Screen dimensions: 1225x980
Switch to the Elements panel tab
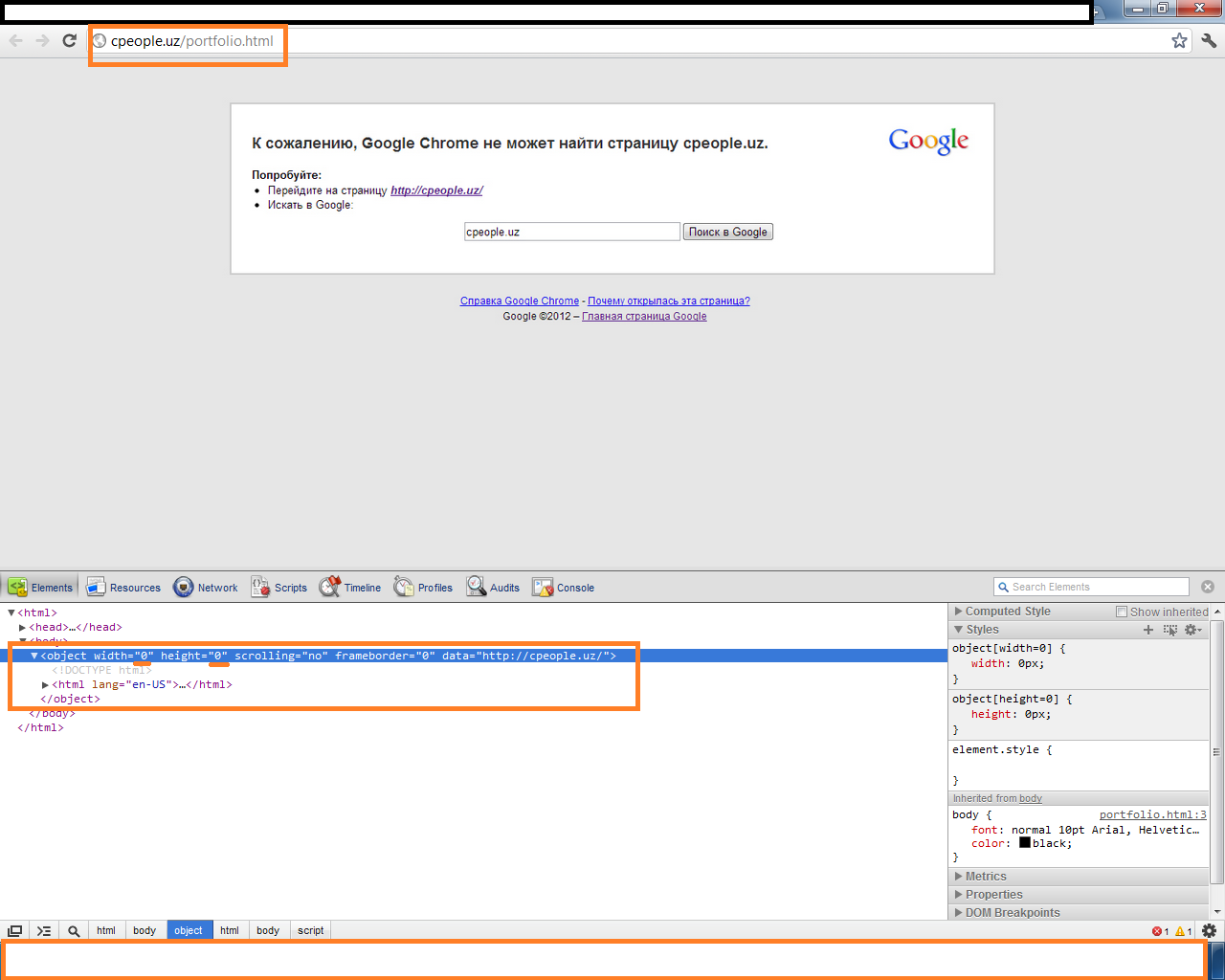click(40, 588)
